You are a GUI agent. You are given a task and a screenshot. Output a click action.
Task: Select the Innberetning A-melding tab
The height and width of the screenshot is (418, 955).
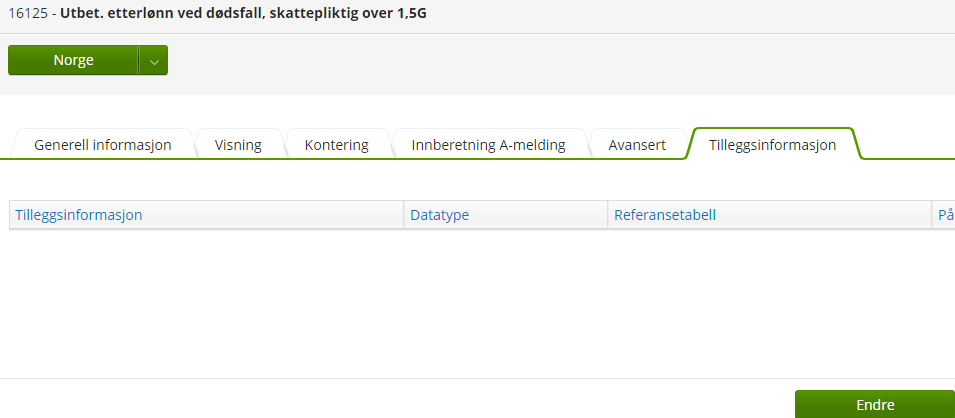[488, 145]
